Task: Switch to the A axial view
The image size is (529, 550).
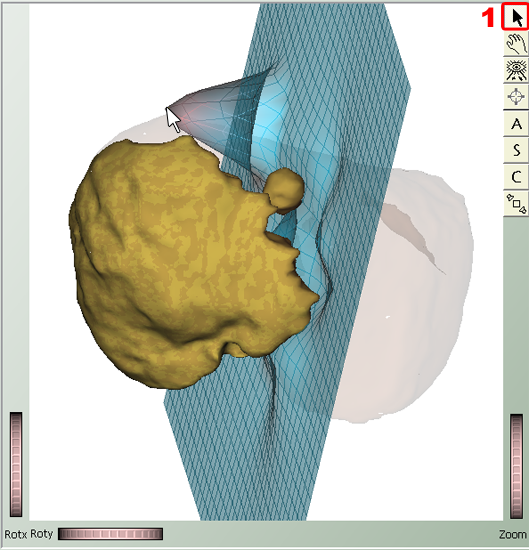Action: pos(516,123)
